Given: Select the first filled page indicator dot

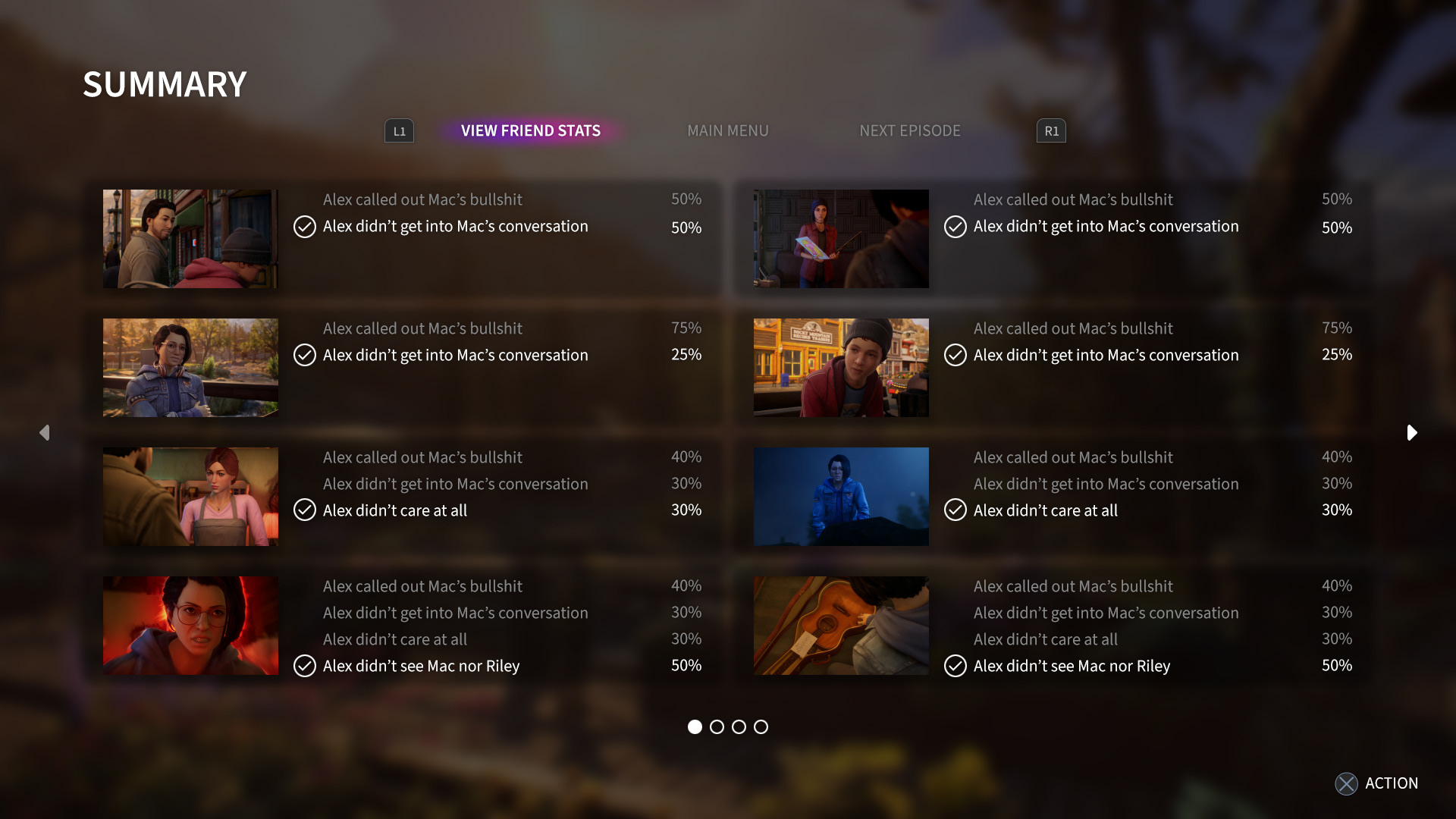Looking at the screenshot, I should tap(695, 726).
